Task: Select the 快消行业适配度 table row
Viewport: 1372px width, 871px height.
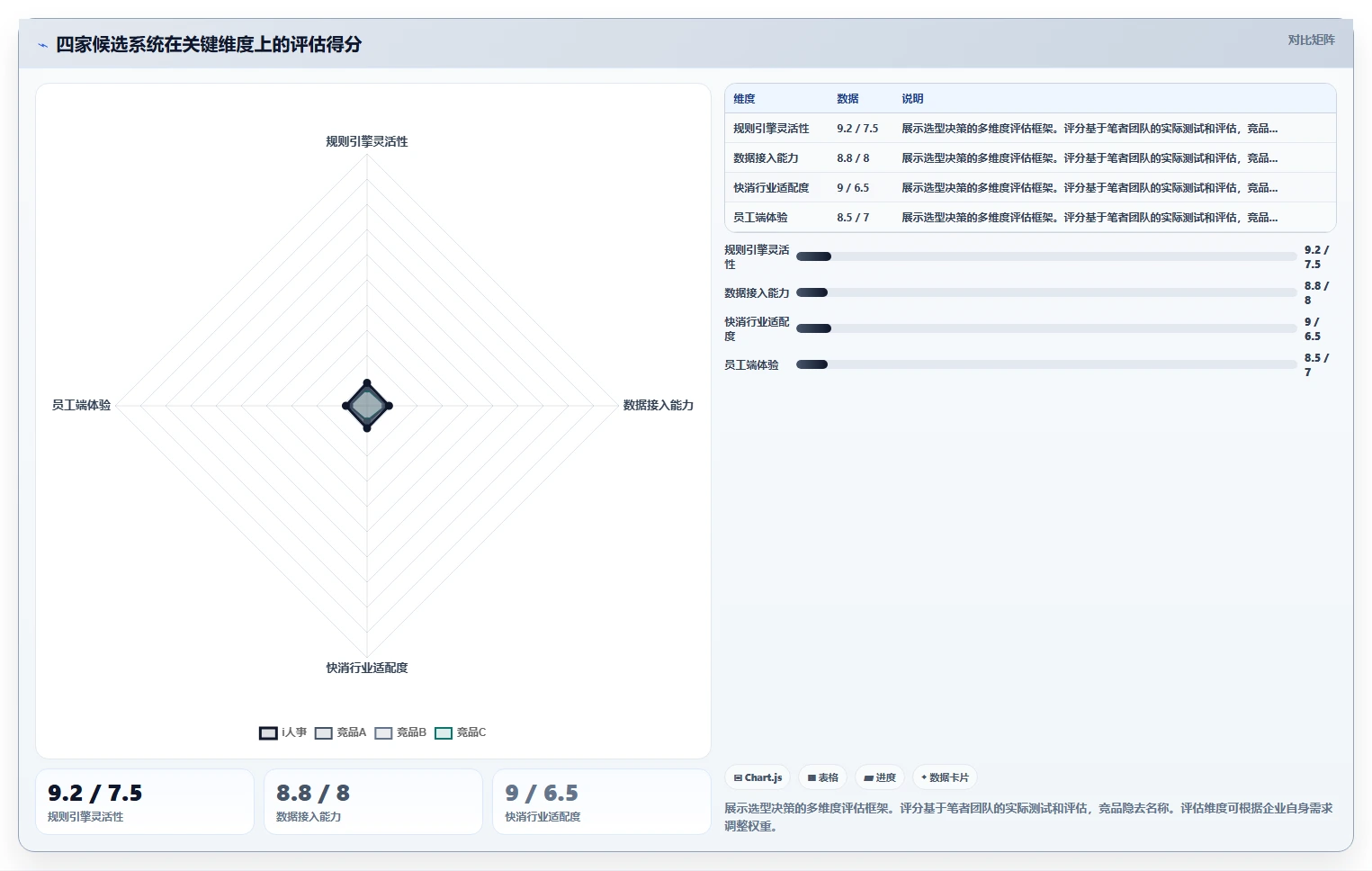Action: tap(1030, 188)
